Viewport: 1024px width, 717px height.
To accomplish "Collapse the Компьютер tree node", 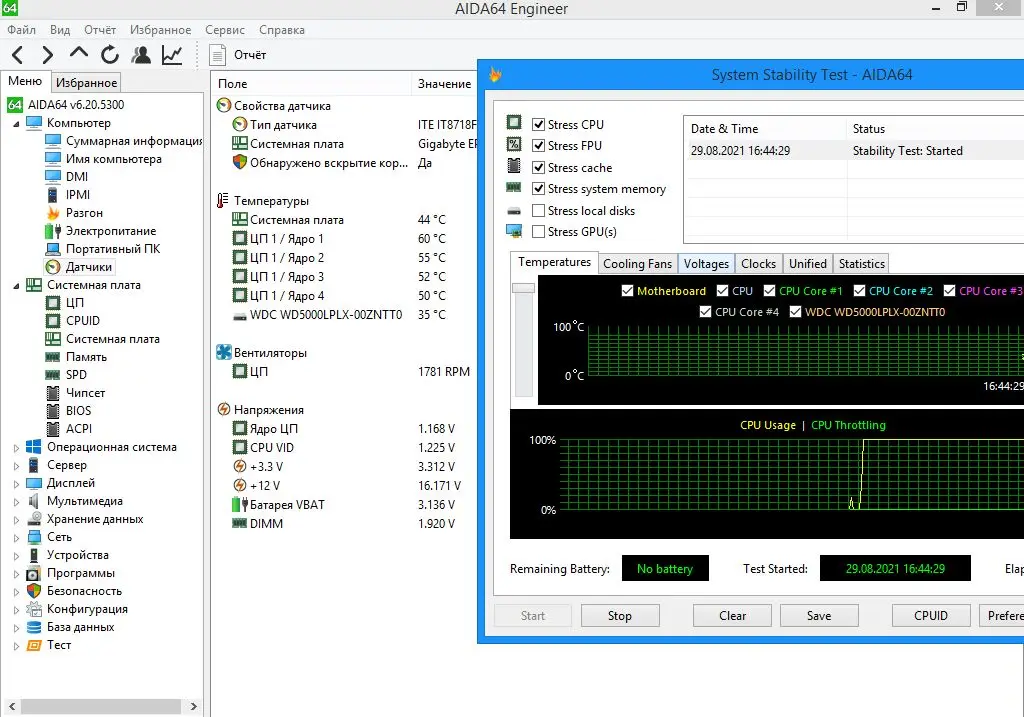I will point(16,123).
